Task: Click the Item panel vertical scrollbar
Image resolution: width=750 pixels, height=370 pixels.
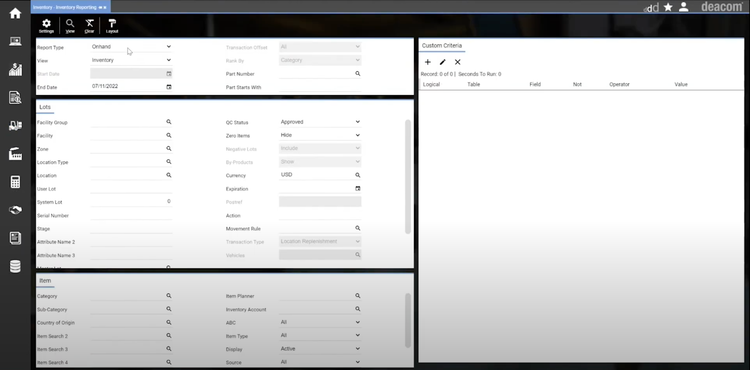Action: (408, 320)
